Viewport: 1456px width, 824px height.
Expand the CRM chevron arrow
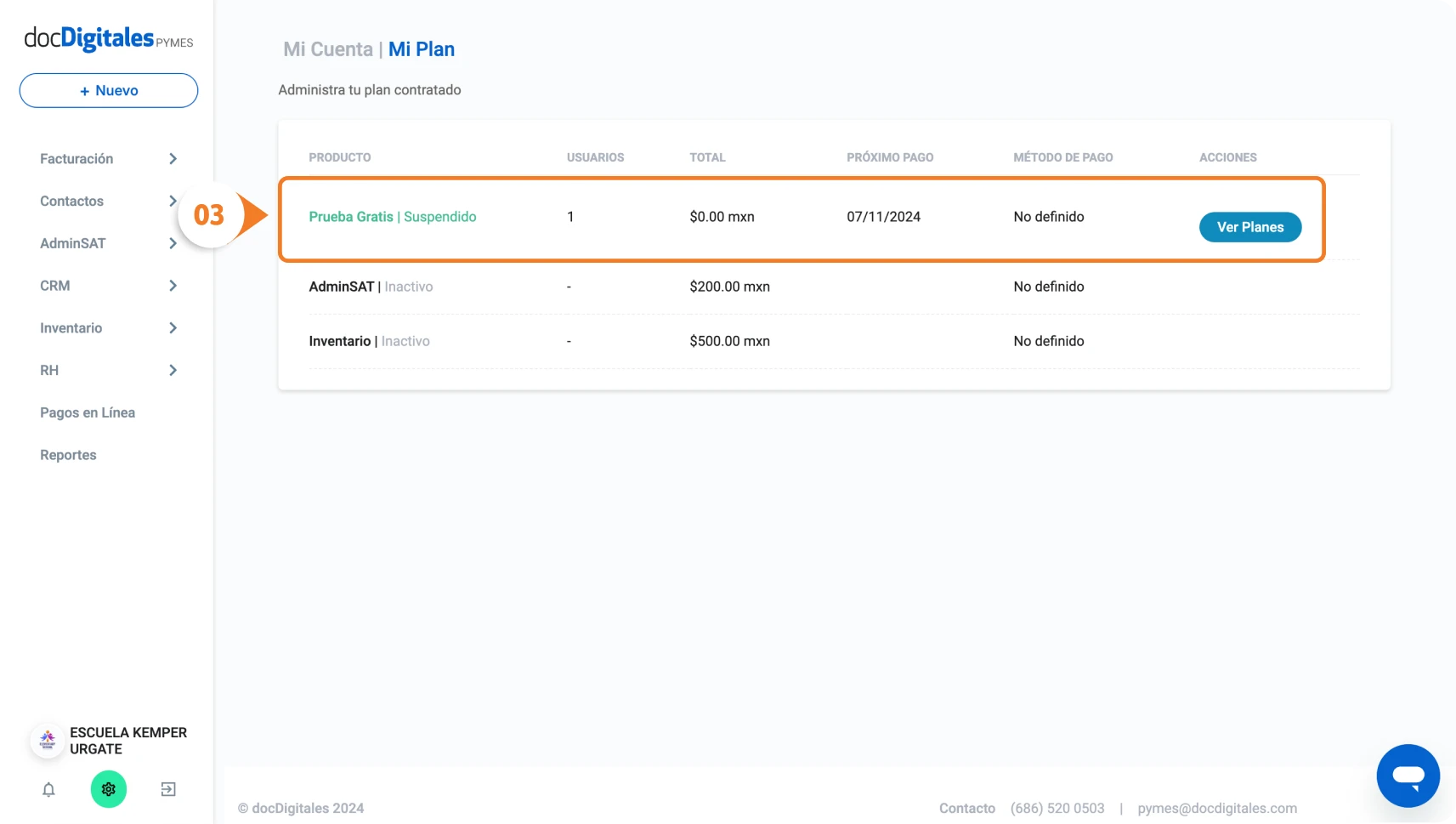coord(173,286)
